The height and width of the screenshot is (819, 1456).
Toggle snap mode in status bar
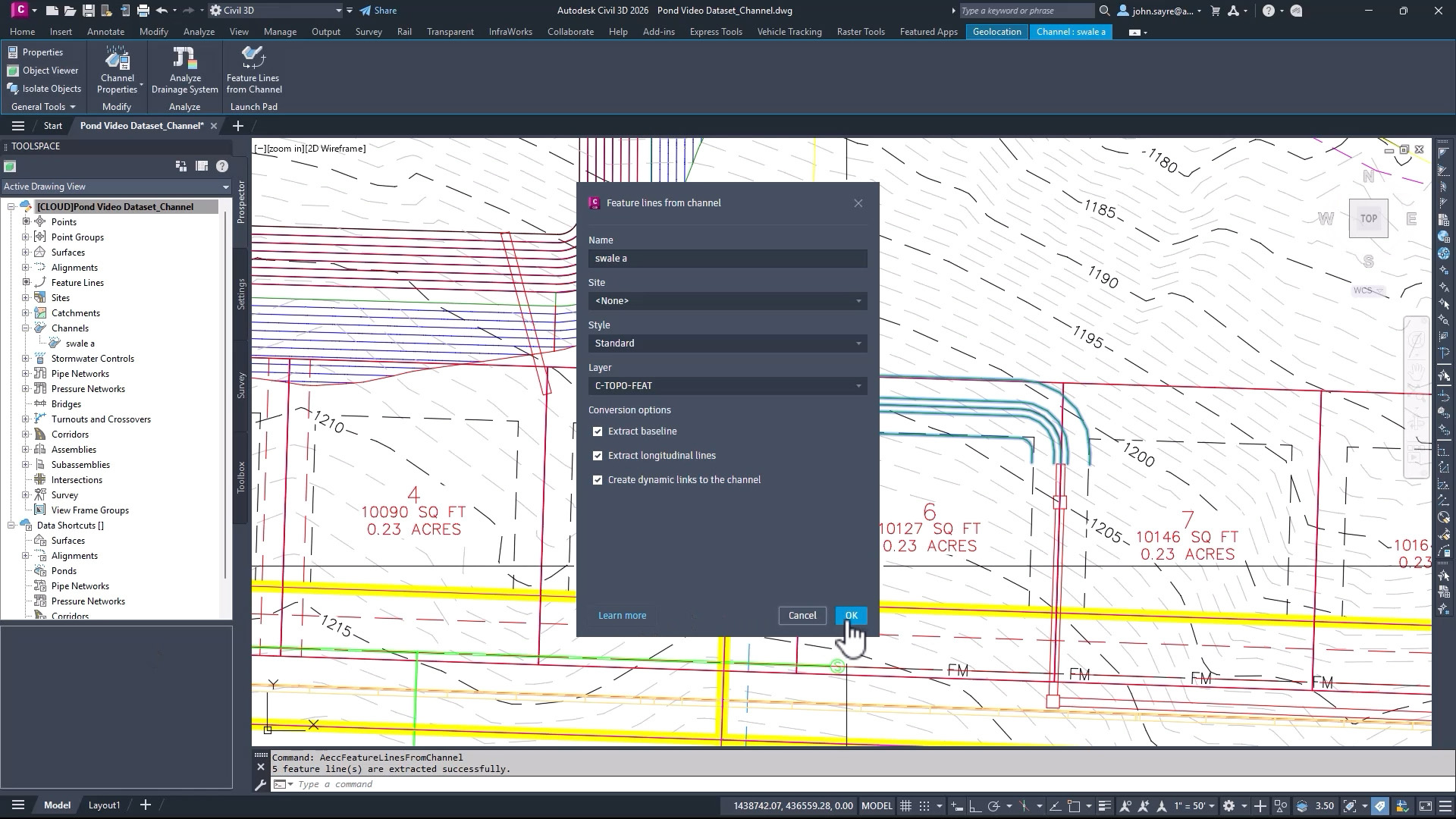924,806
